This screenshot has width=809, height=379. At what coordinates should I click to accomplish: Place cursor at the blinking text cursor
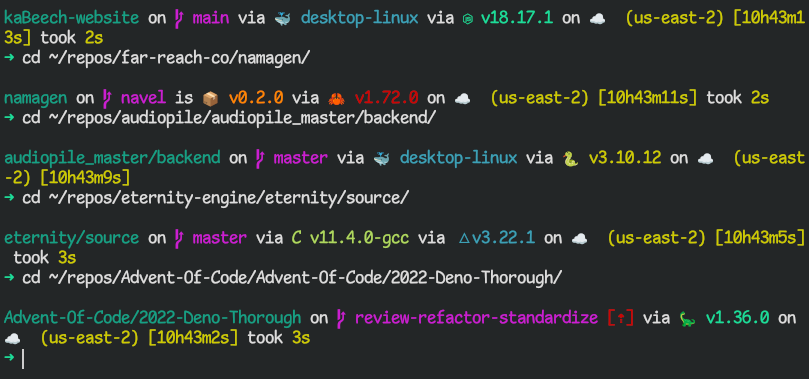coord(23,359)
